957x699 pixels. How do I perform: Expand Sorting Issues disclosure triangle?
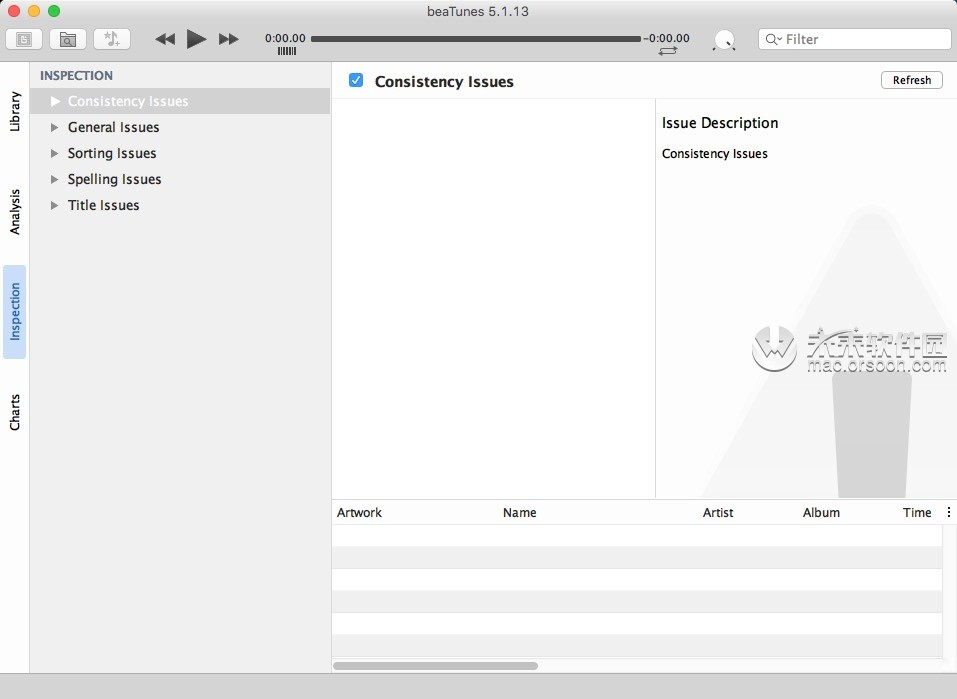click(x=55, y=153)
